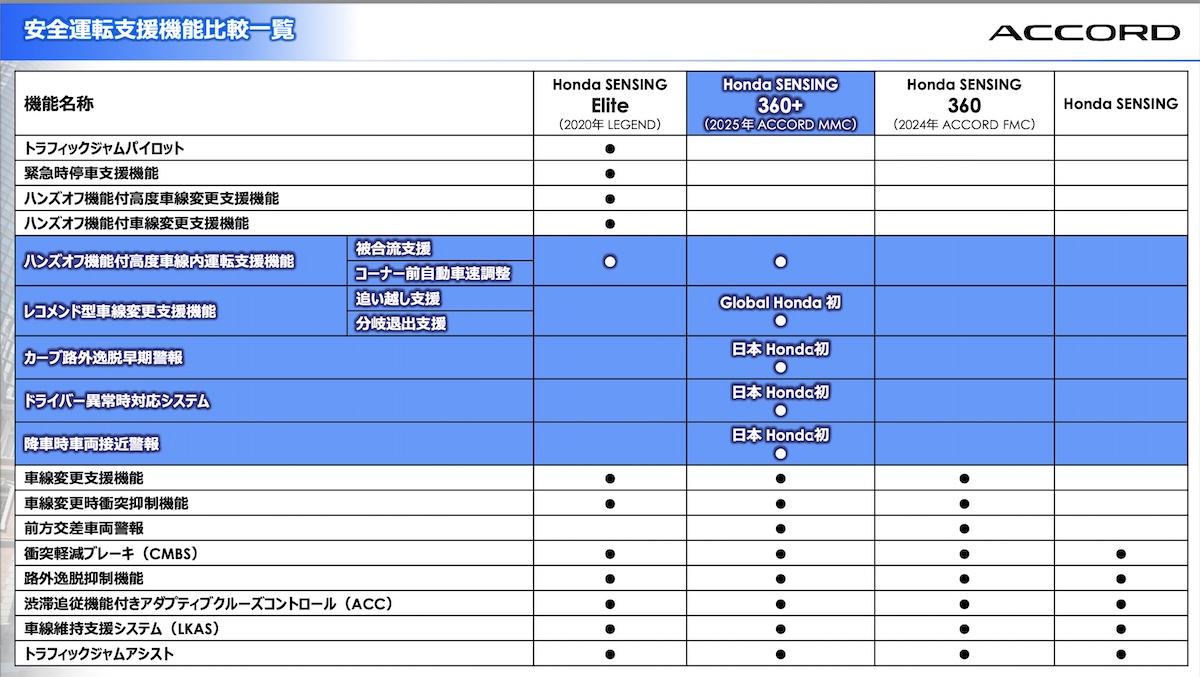This screenshot has height=677, width=1200.
Task: Select the 衝突軽減ブレーキ（CMBS） row label
Action: pos(114,553)
